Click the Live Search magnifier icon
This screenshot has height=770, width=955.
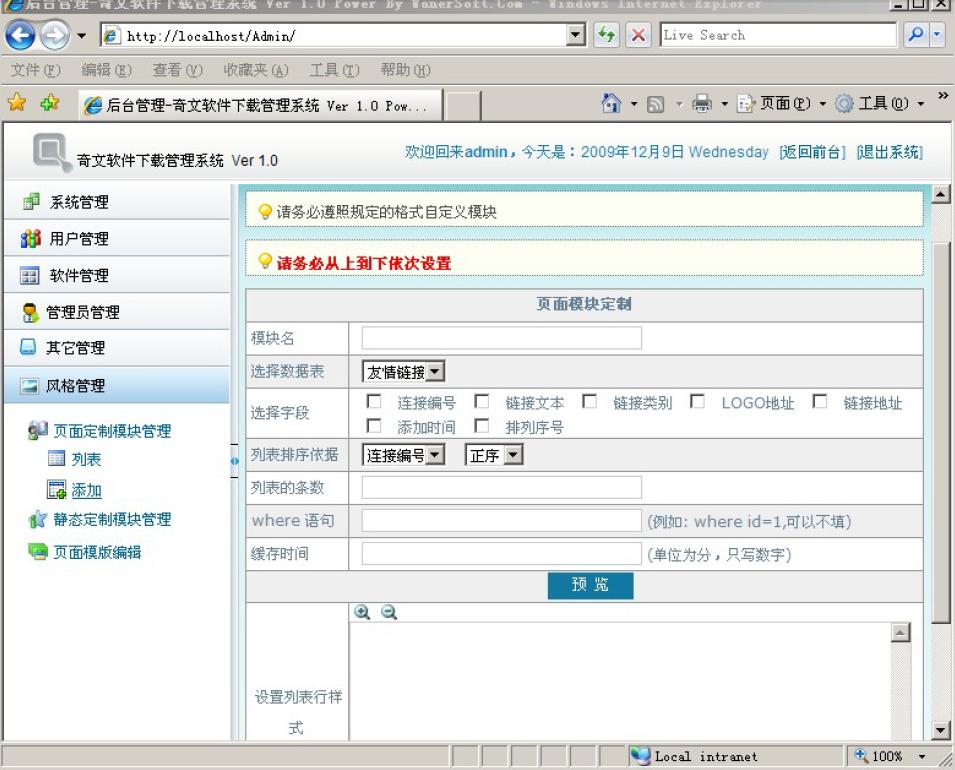915,35
